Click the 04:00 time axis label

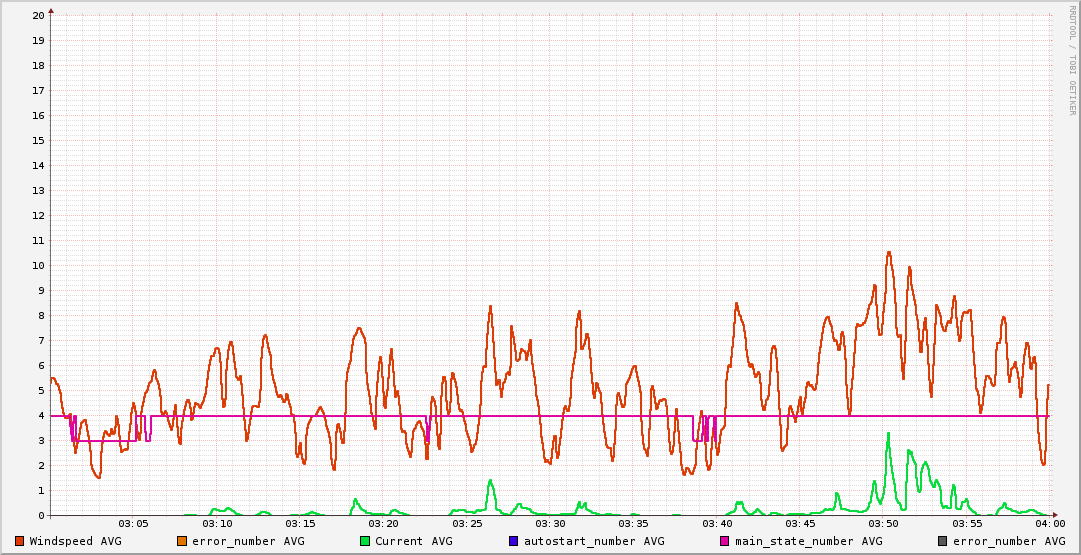pyautogui.click(x=1049, y=524)
